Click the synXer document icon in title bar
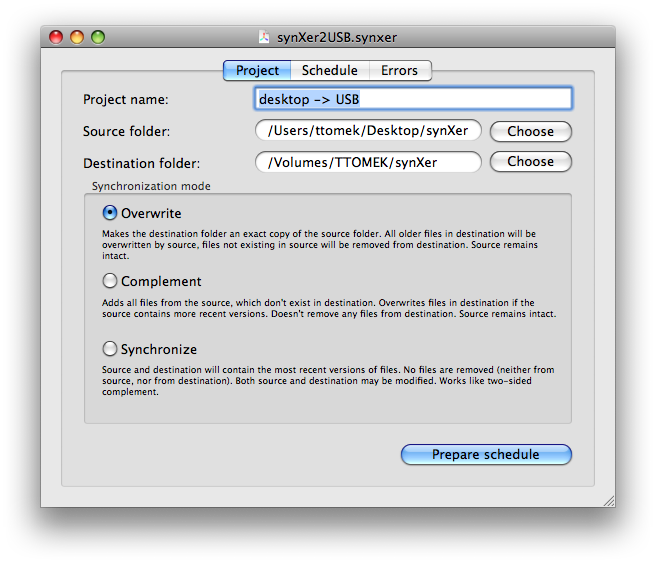 [264, 38]
